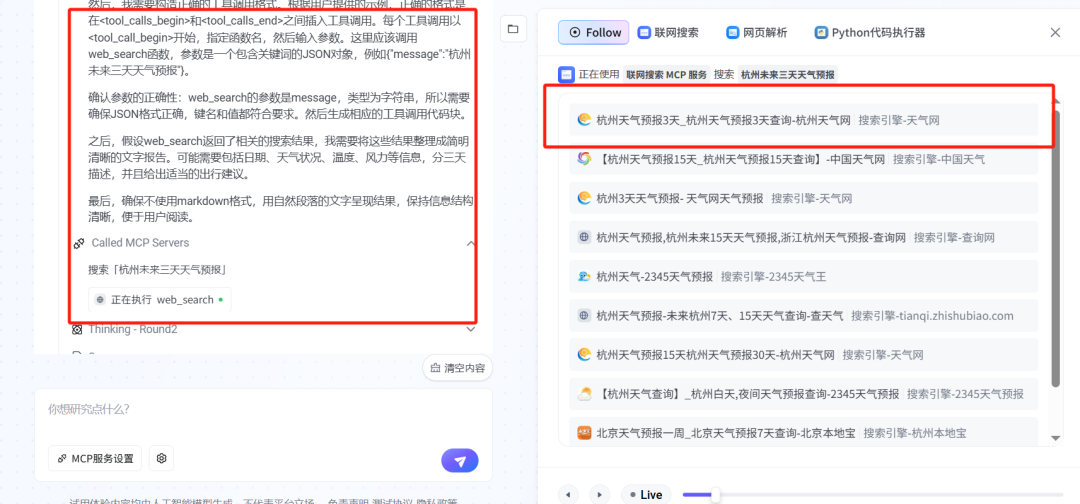Step back with the previous playback arrow

coord(568,494)
